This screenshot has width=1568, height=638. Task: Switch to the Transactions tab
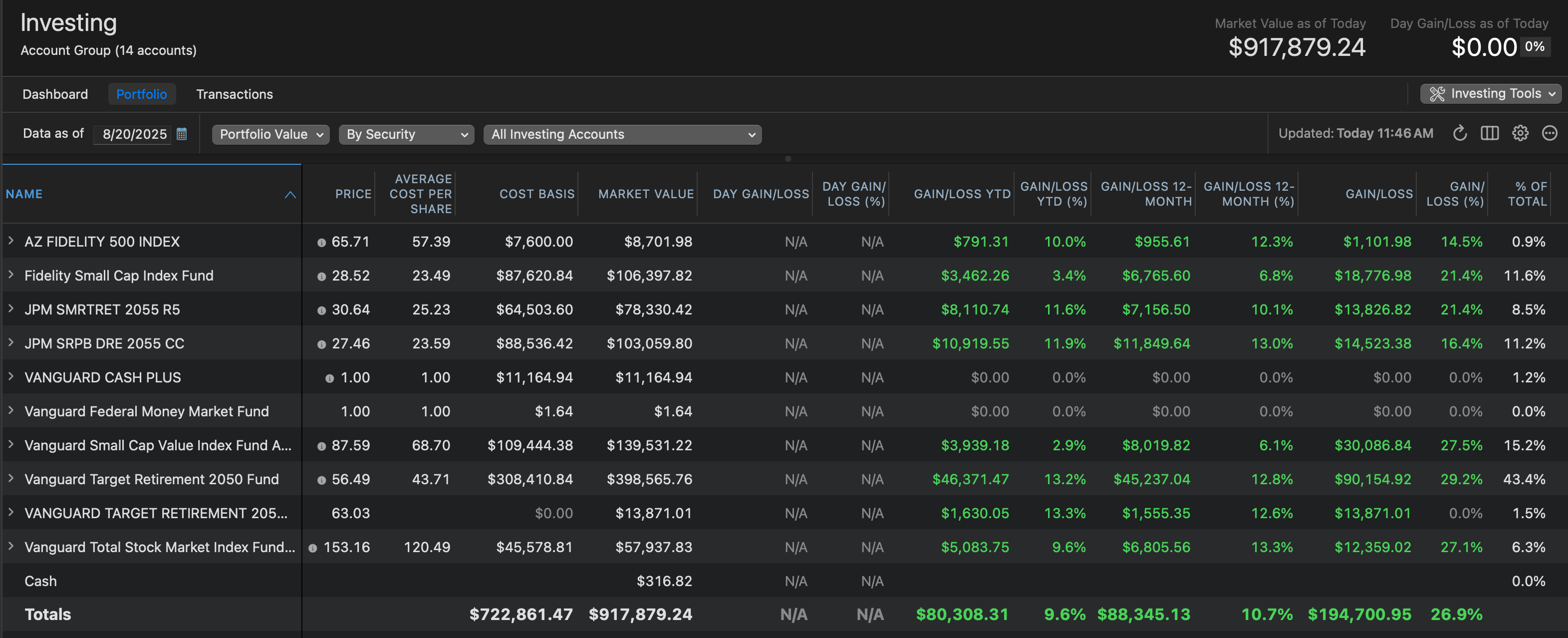point(235,94)
